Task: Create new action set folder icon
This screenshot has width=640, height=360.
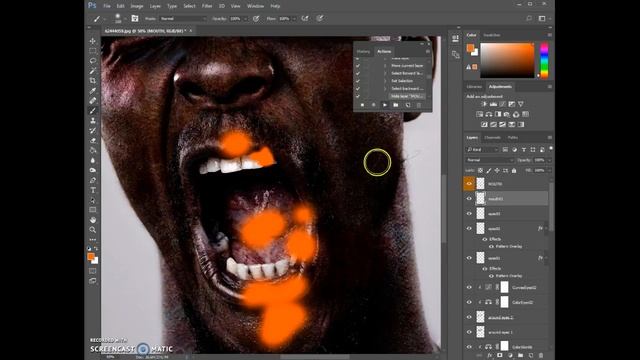Action: (396, 105)
